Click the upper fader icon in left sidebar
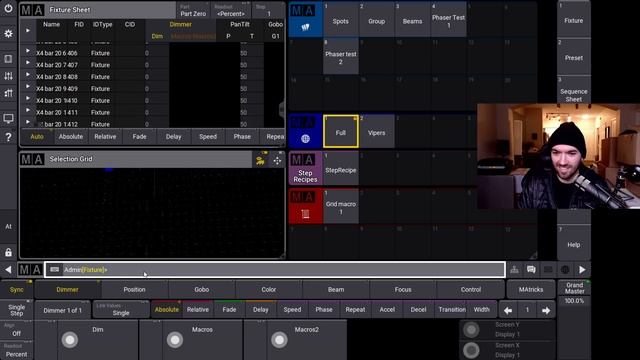 click(8, 76)
